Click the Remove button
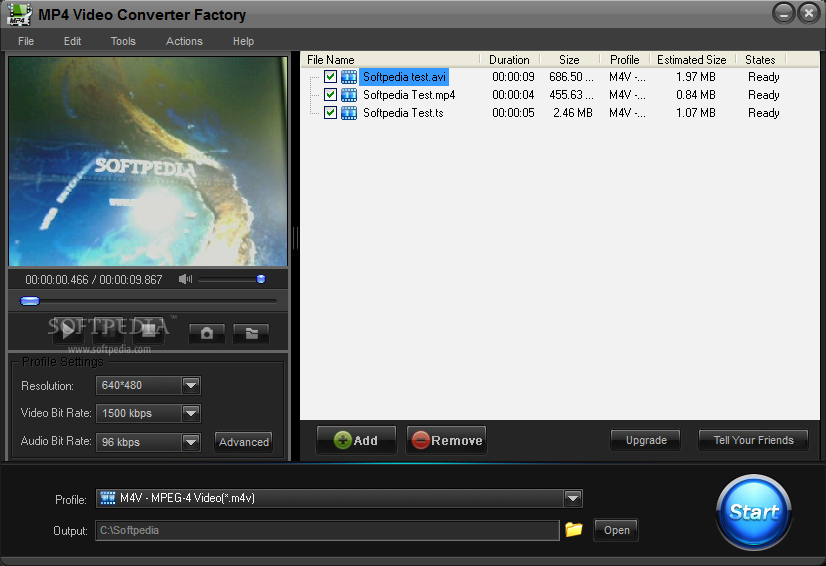826x566 pixels. 447,440
